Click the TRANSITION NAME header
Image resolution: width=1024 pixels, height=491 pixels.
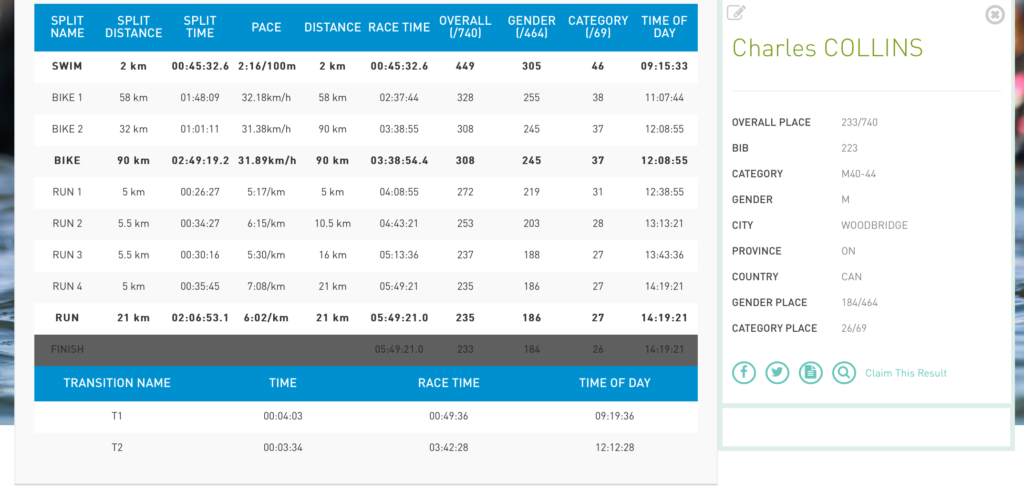[117, 383]
